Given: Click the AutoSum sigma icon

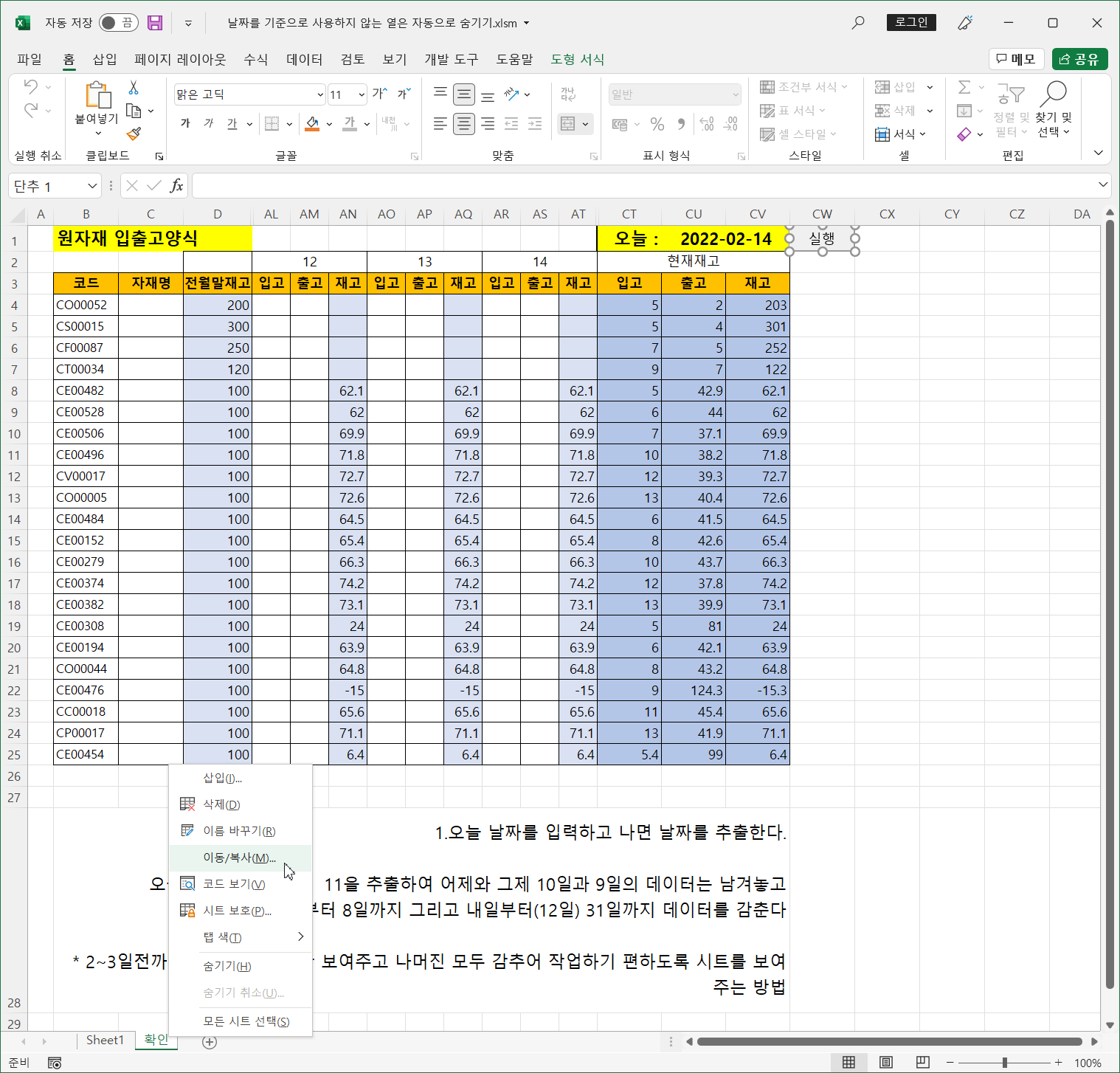Looking at the screenshot, I should [964, 87].
